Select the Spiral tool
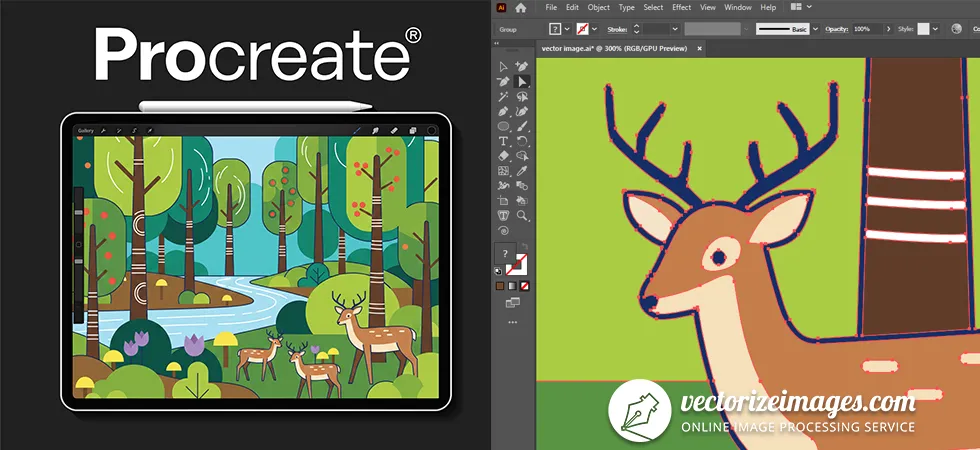 click(503, 231)
